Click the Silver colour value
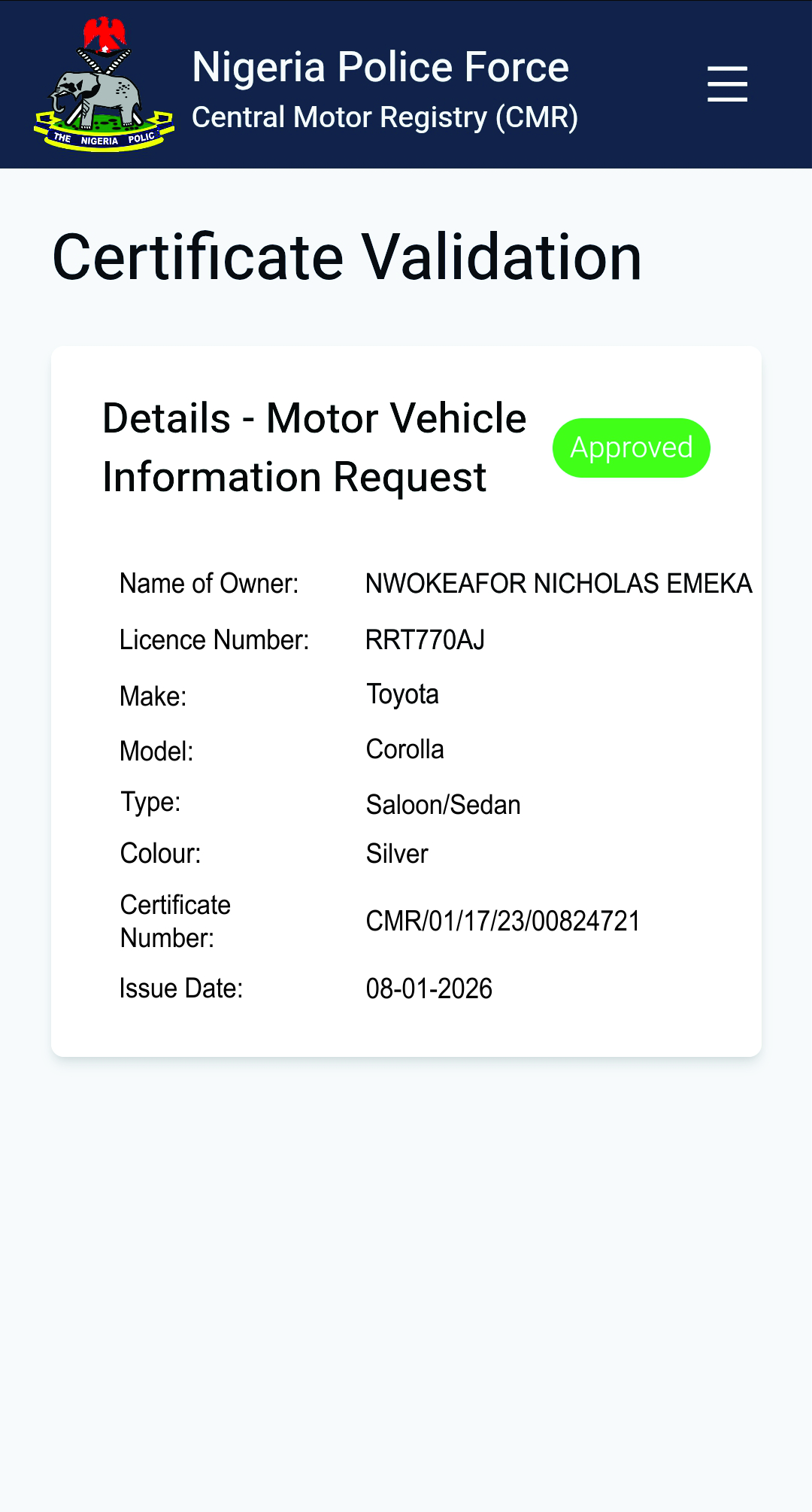Image resolution: width=812 pixels, height=1512 pixels. click(397, 854)
